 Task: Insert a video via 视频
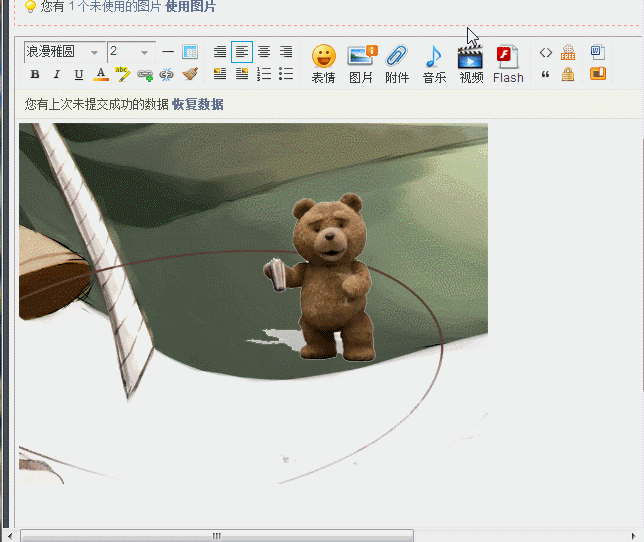pos(471,64)
